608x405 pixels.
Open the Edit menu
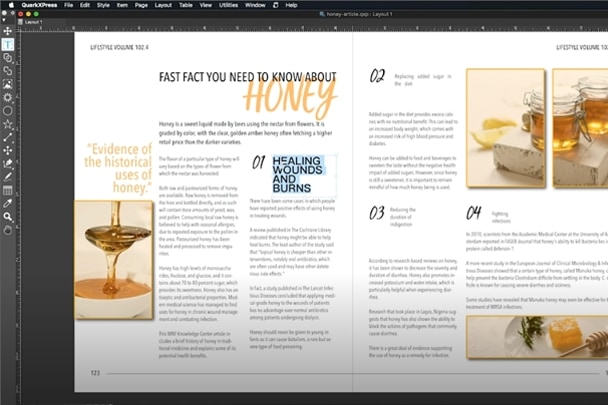[x=85, y=5]
